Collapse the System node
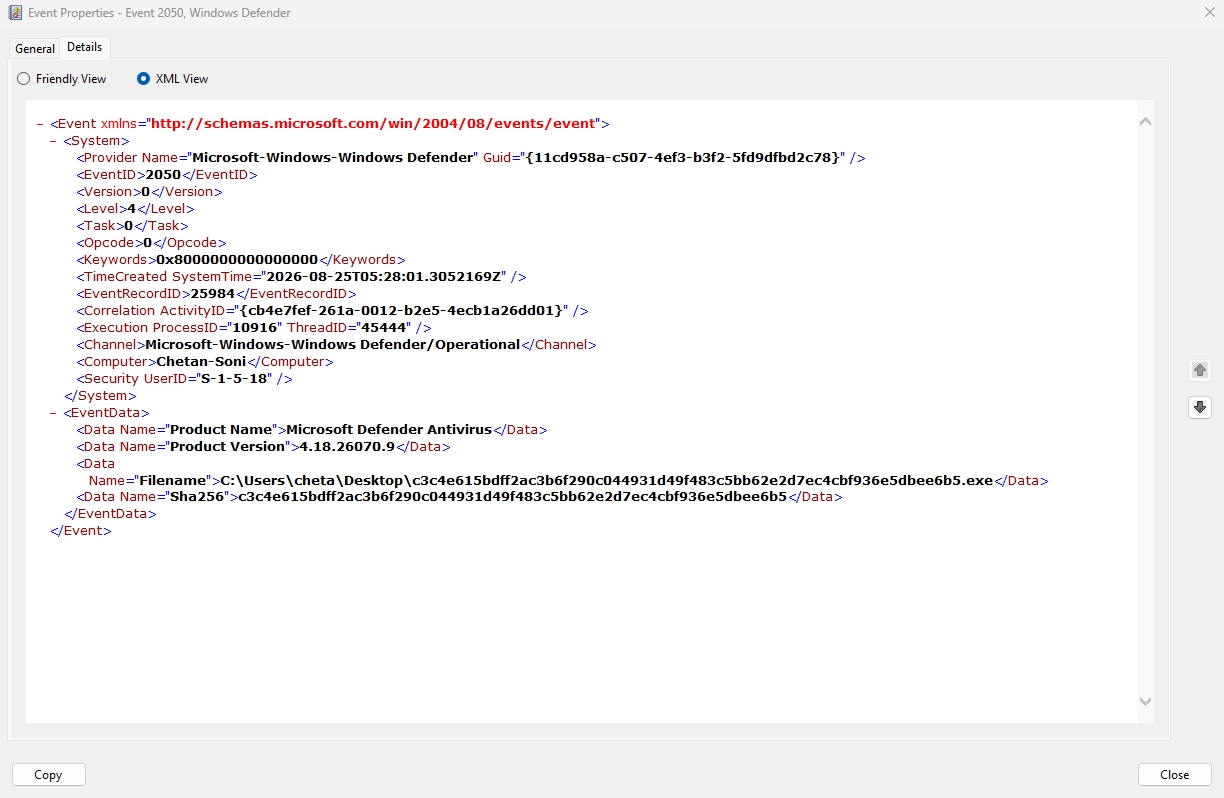This screenshot has width=1224, height=798. point(53,141)
